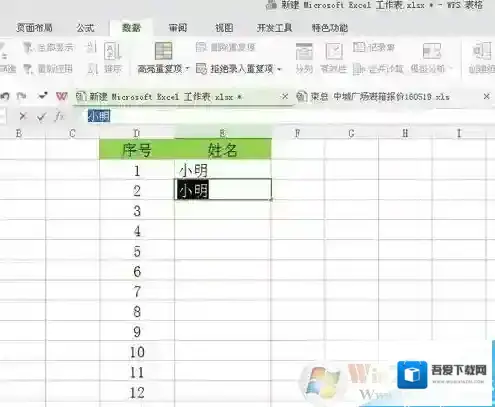
Task: Click 重新应用 filter button
Action: [x=49, y=69]
